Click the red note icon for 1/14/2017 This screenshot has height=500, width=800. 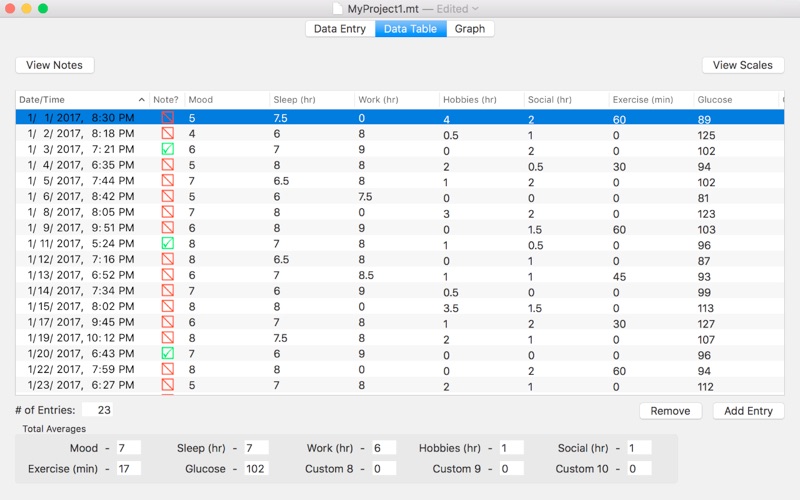[x=167, y=290]
